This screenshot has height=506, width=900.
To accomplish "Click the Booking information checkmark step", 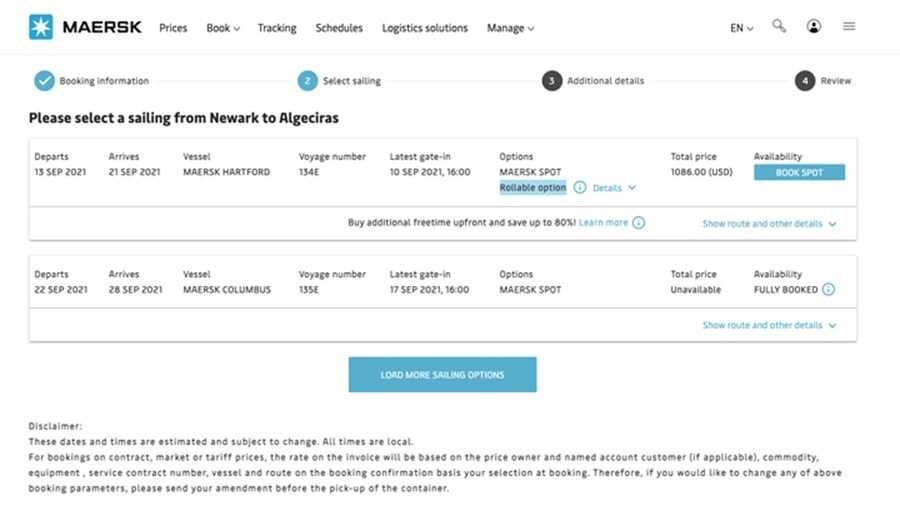I will 44,81.
